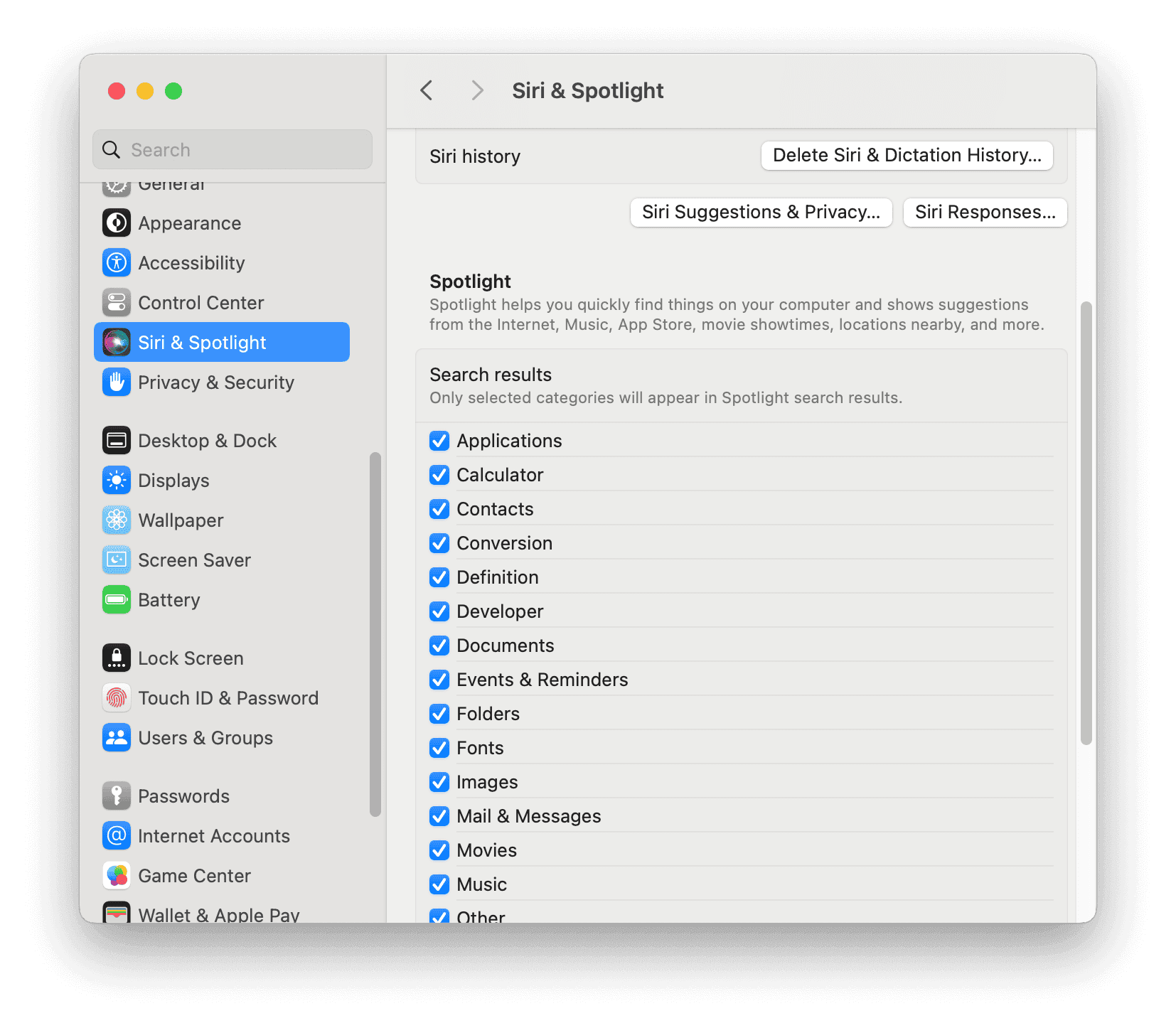Open Internet Accounts pane label
Screen dimensions: 1176x1028
point(214,836)
